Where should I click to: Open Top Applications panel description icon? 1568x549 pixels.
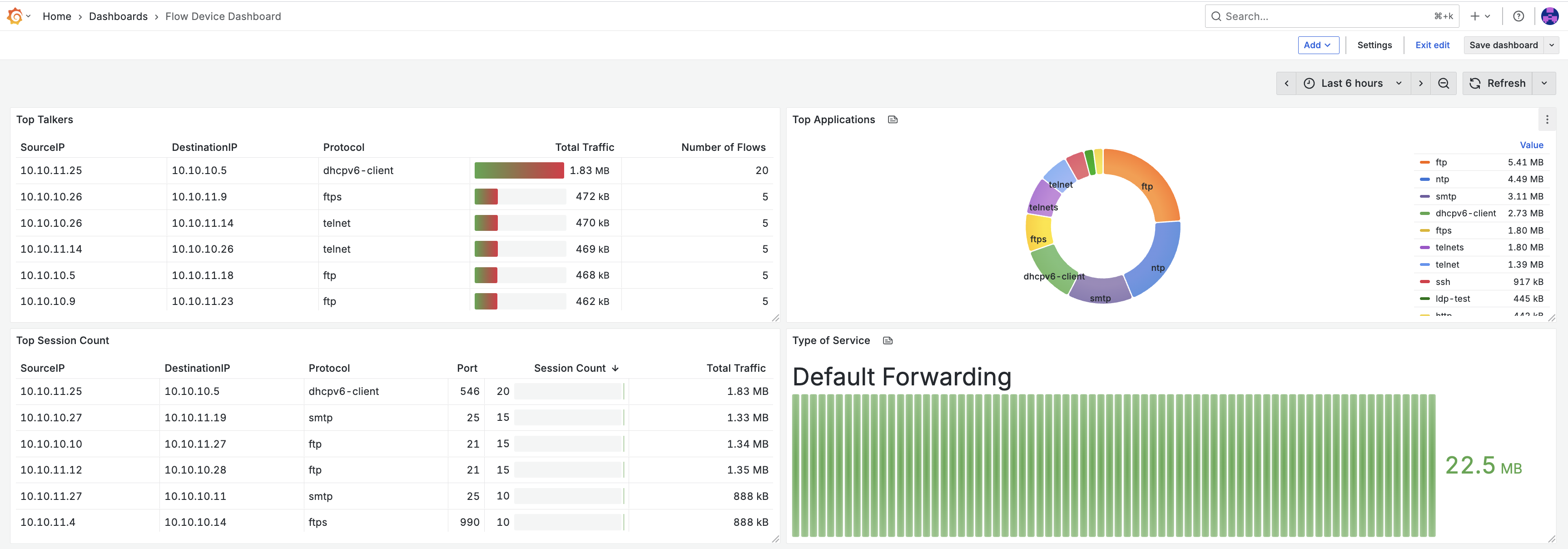[893, 120]
